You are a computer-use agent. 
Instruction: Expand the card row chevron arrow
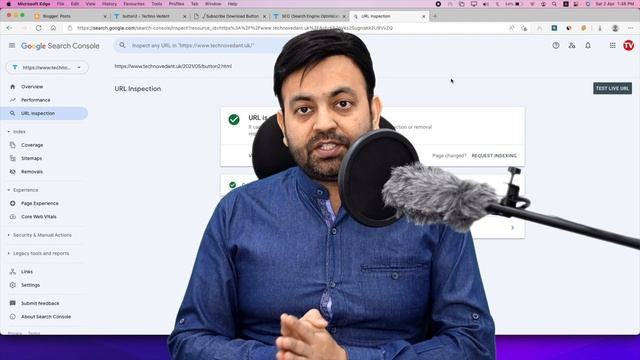click(513, 228)
